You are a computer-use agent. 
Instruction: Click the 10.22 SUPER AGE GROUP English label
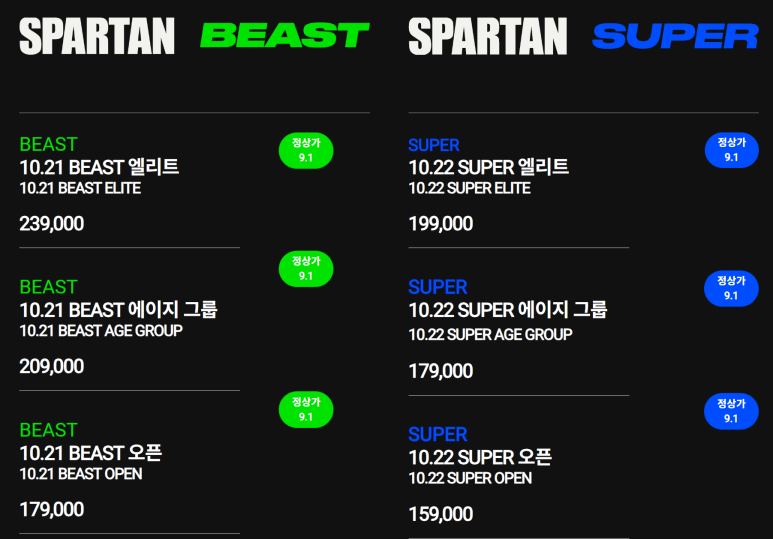[x=491, y=334]
